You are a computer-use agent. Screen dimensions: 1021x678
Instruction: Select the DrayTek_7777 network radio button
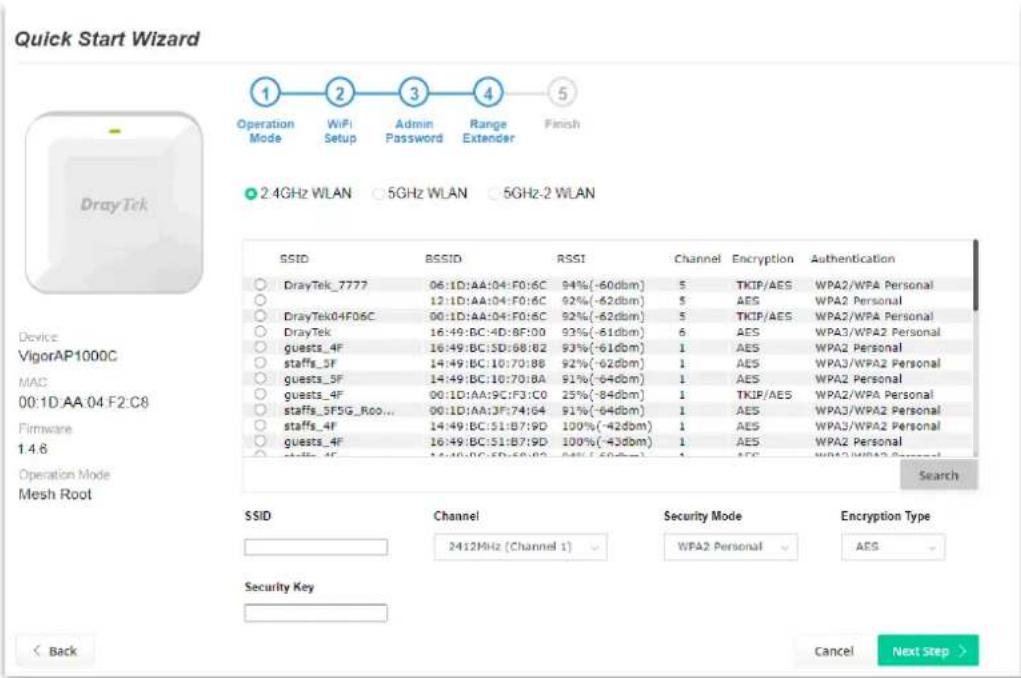(x=260, y=285)
